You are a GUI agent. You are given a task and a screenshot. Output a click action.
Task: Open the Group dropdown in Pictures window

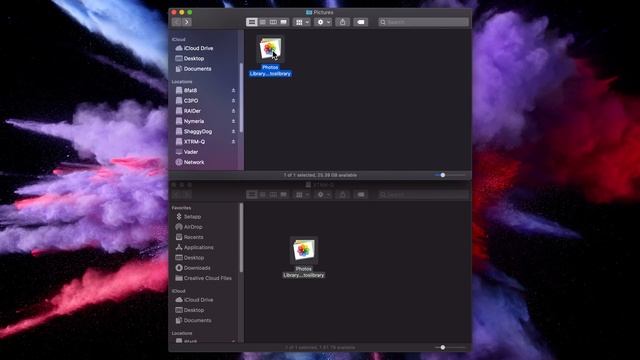(302, 22)
